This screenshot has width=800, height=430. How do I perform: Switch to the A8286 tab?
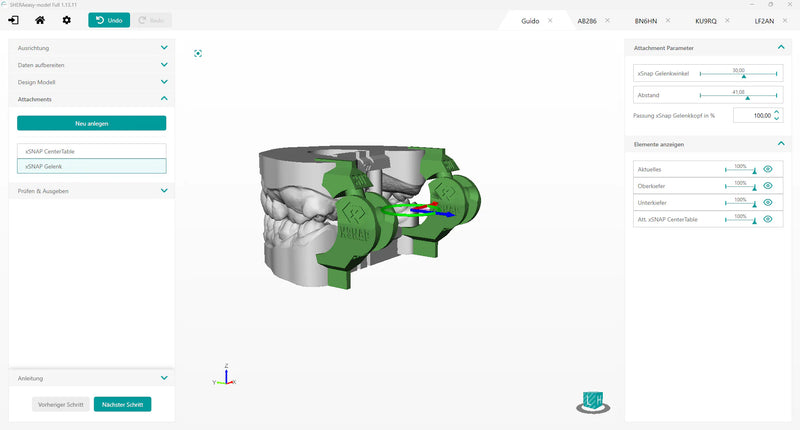[x=587, y=21]
